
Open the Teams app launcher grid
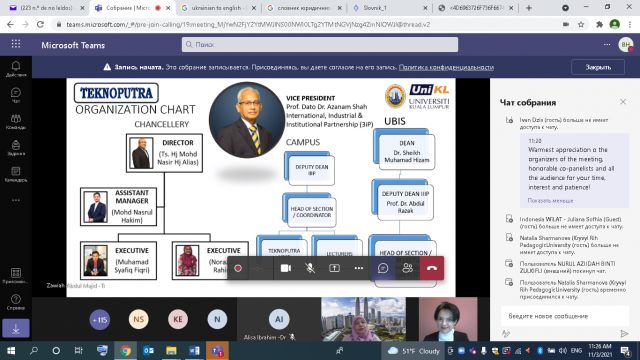pyautogui.click(x=16, y=44)
